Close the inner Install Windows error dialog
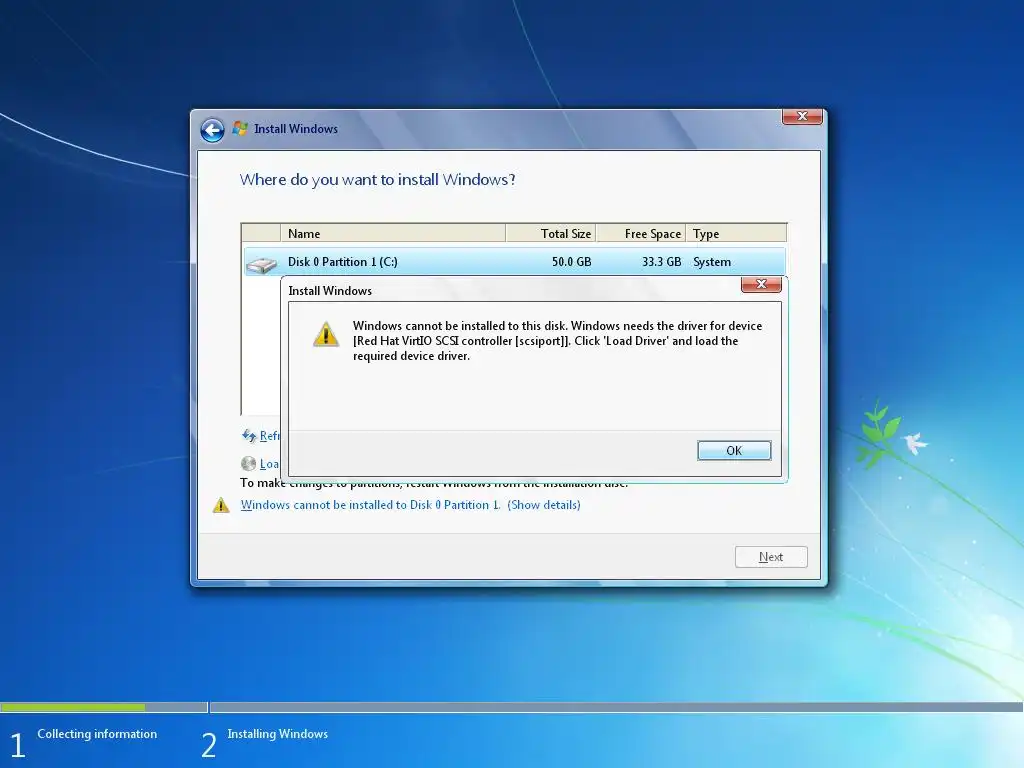 point(761,284)
